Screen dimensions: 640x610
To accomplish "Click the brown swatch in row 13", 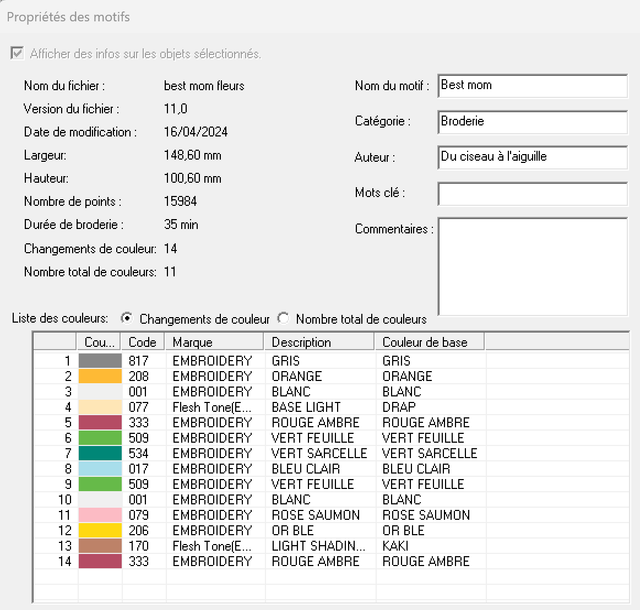I will (100, 546).
